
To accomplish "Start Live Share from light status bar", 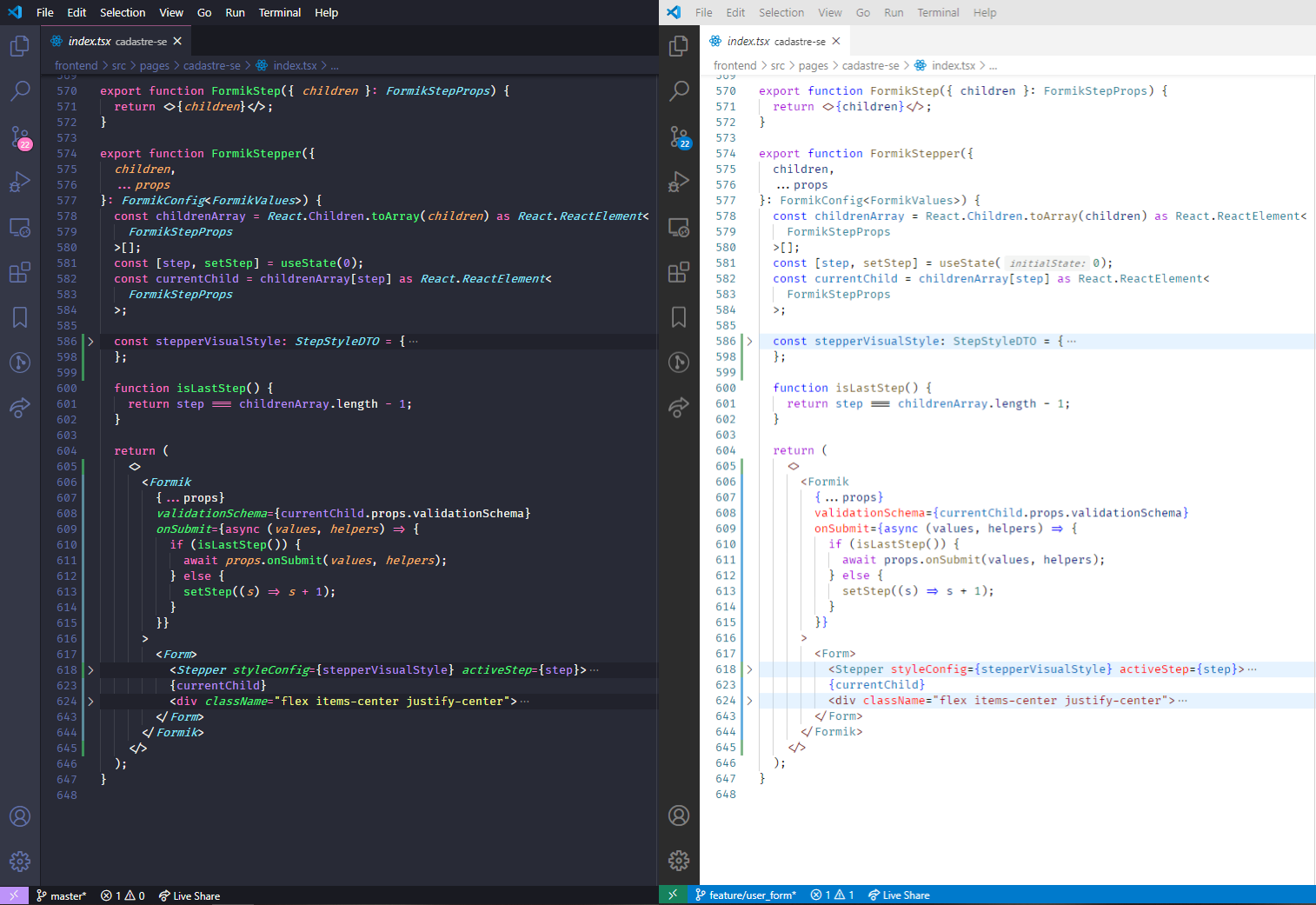I will (x=899, y=895).
